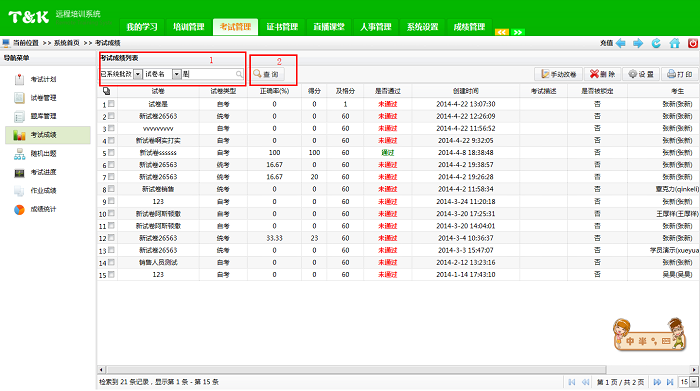Go to the previous page icon

585,382
